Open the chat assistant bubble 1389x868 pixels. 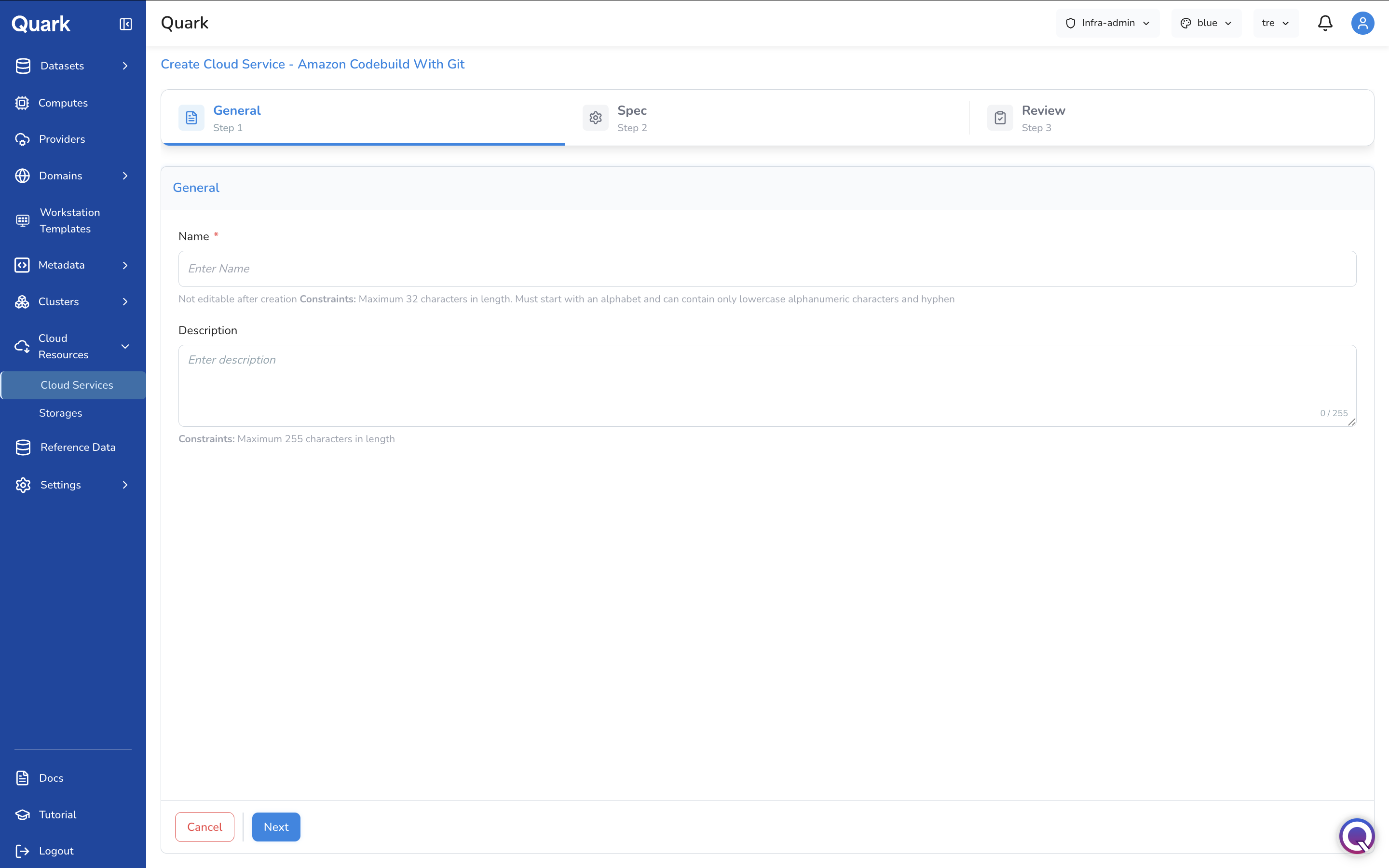[x=1357, y=836]
